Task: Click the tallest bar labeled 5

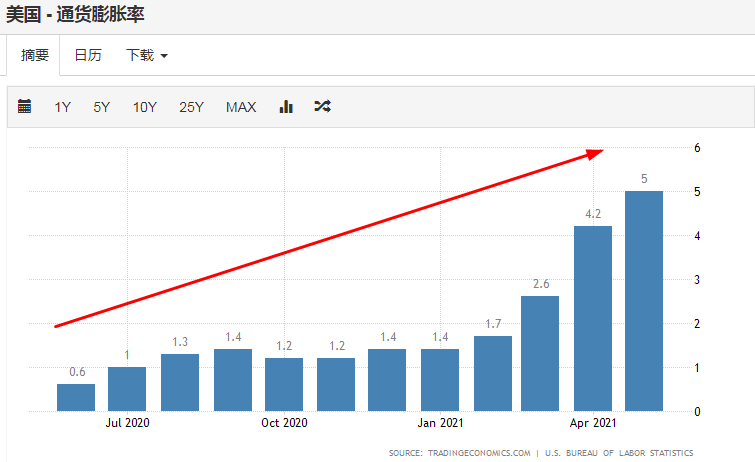Action: click(644, 300)
